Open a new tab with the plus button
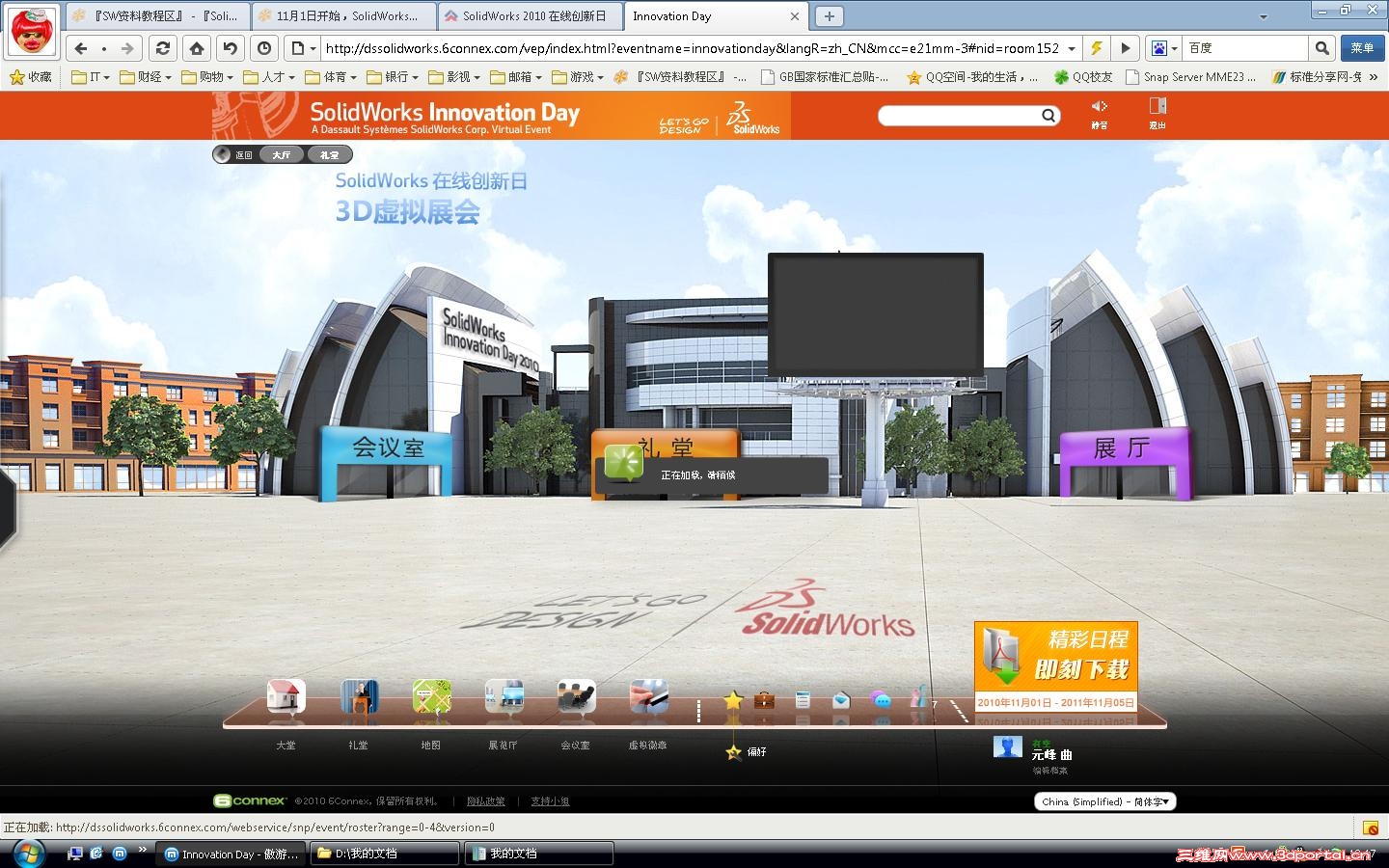The image size is (1389, 868). [x=829, y=16]
